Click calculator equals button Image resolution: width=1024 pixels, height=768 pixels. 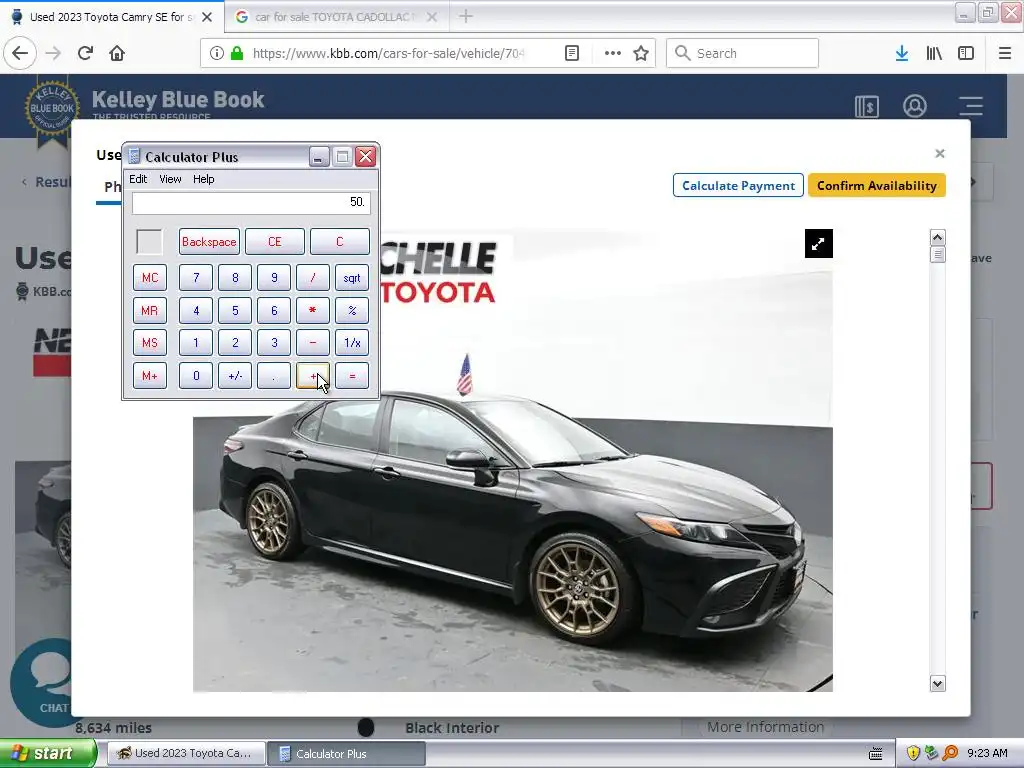click(x=352, y=376)
